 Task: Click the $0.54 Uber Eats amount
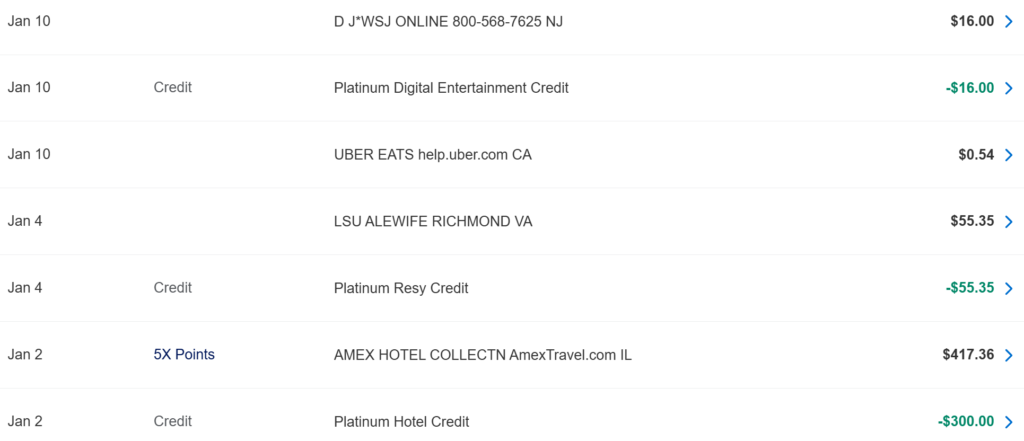pos(976,155)
